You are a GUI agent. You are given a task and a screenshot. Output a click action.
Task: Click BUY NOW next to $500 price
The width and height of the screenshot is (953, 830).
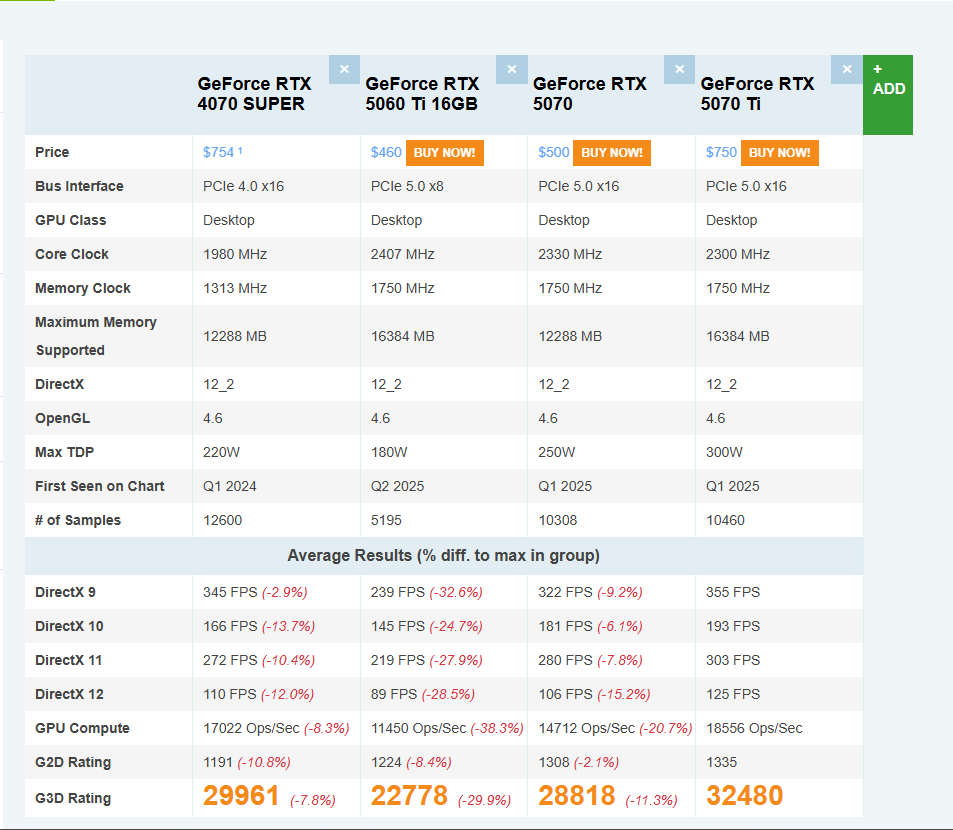(x=612, y=153)
